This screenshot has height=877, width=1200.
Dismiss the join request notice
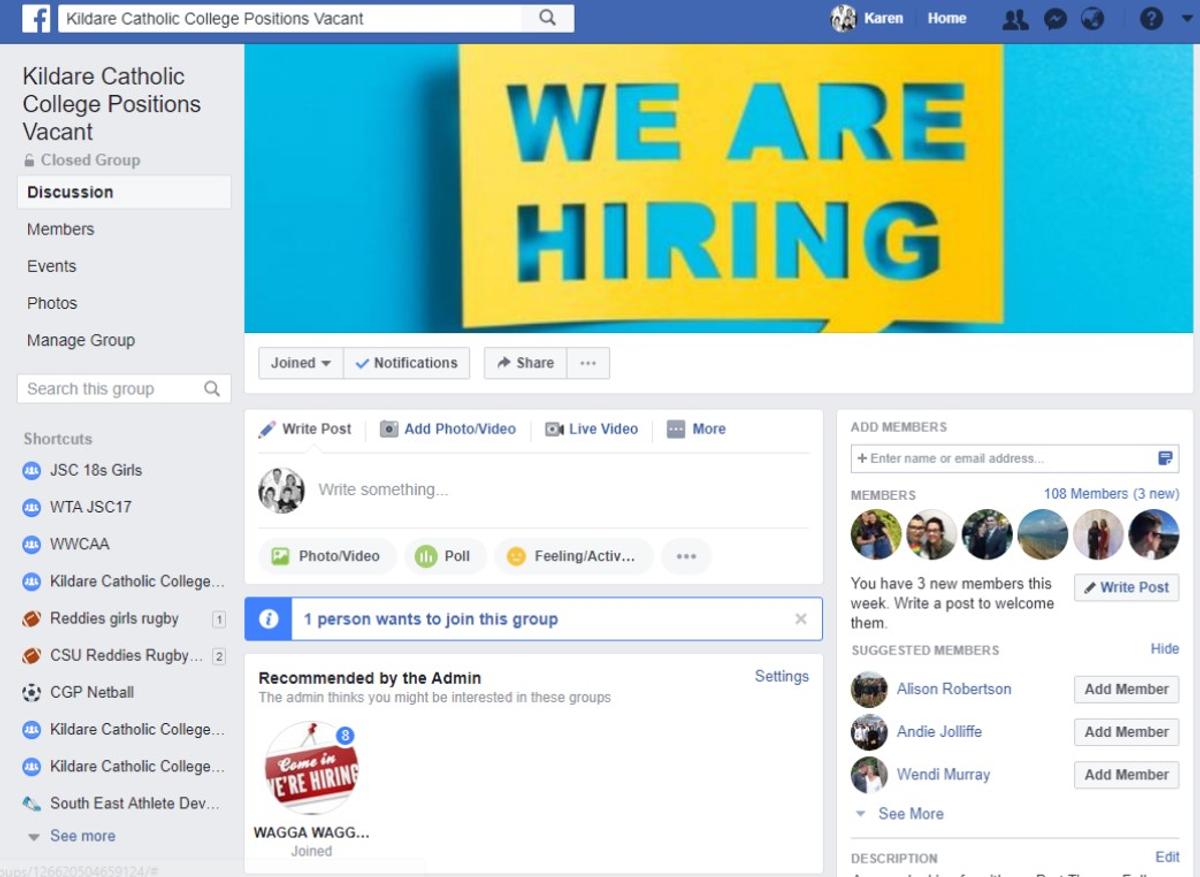[x=801, y=619]
